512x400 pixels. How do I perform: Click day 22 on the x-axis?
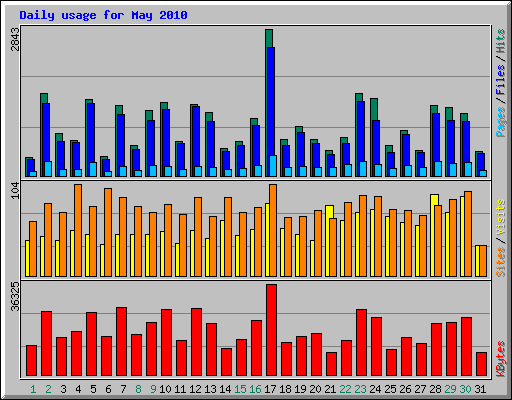click(x=345, y=389)
